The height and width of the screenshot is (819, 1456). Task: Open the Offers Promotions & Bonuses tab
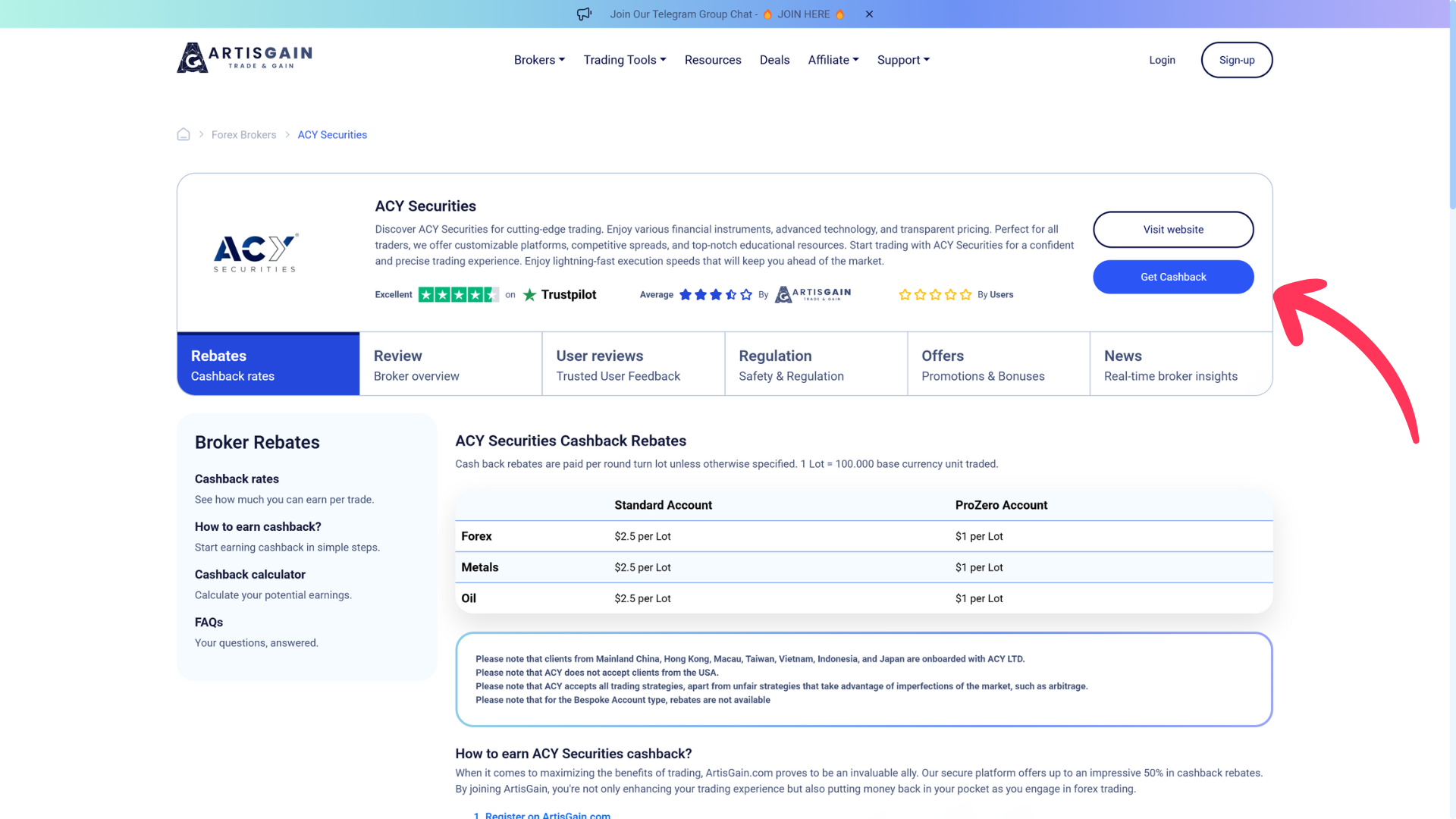click(x=999, y=364)
